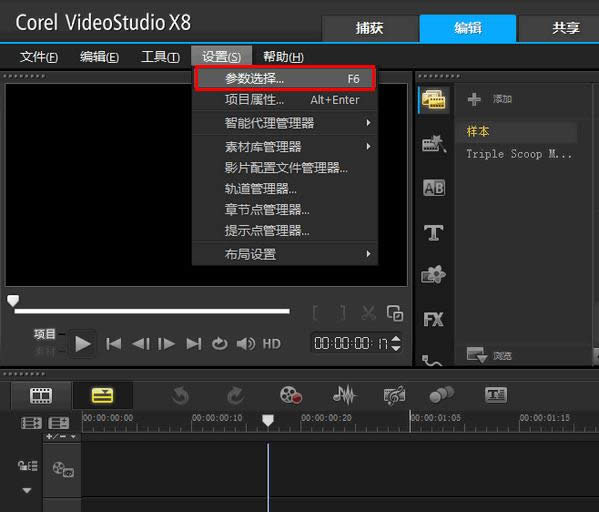The width and height of the screenshot is (599, 512).
Task: Click the system volume speaker icon
Action: [246, 344]
